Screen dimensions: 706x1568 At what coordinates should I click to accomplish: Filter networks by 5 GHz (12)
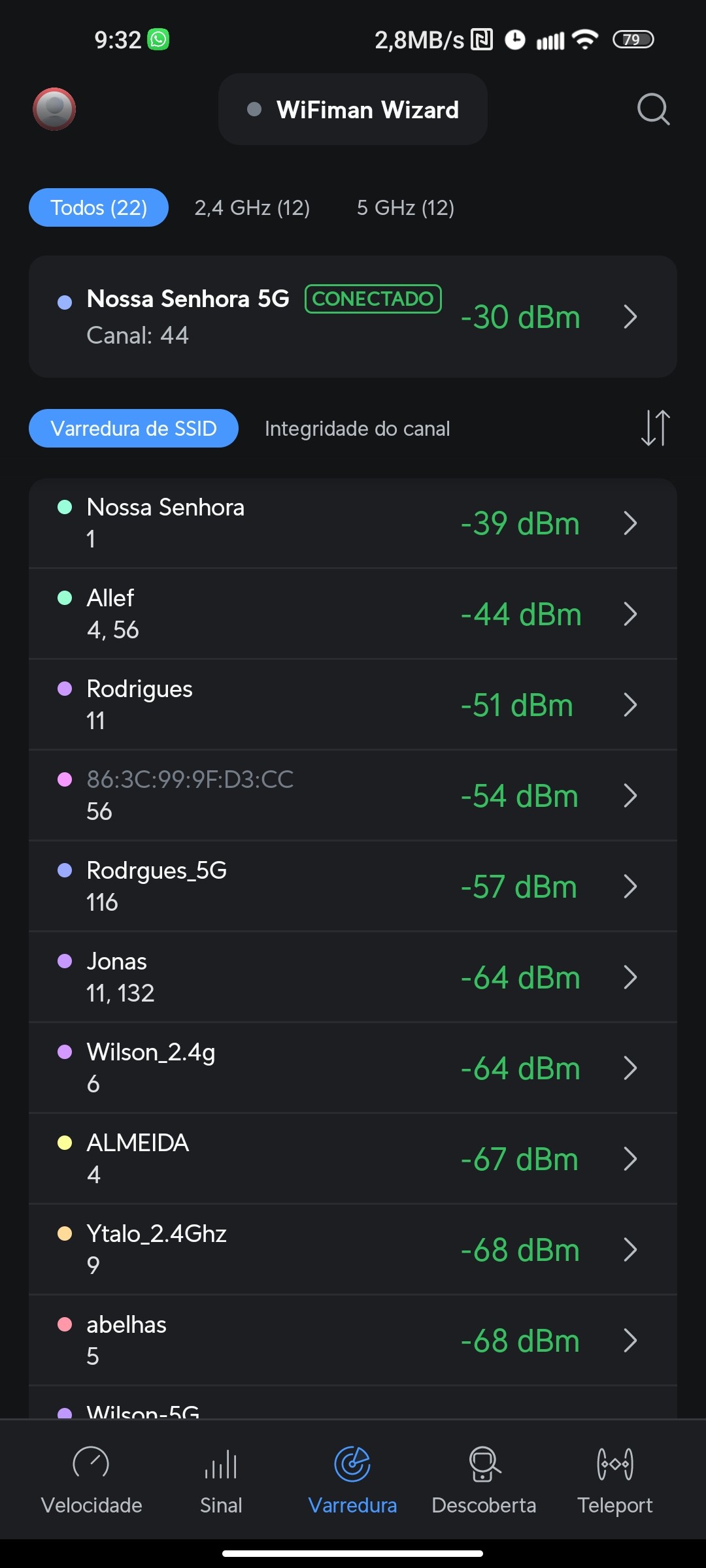point(405,208)
